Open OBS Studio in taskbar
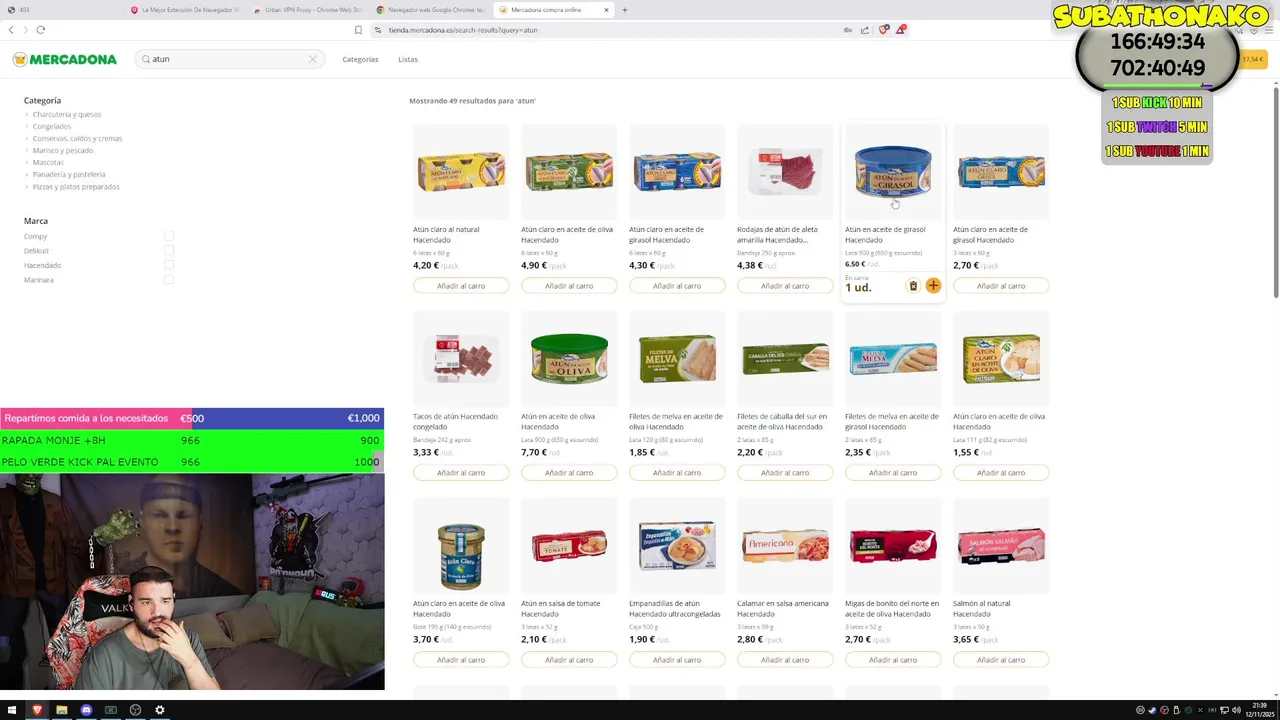1280x720 pixels. 135,710
